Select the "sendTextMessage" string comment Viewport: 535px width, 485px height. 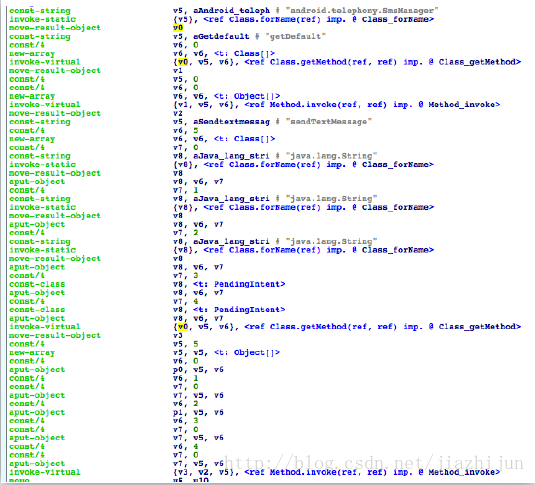(x=329, y=122)
